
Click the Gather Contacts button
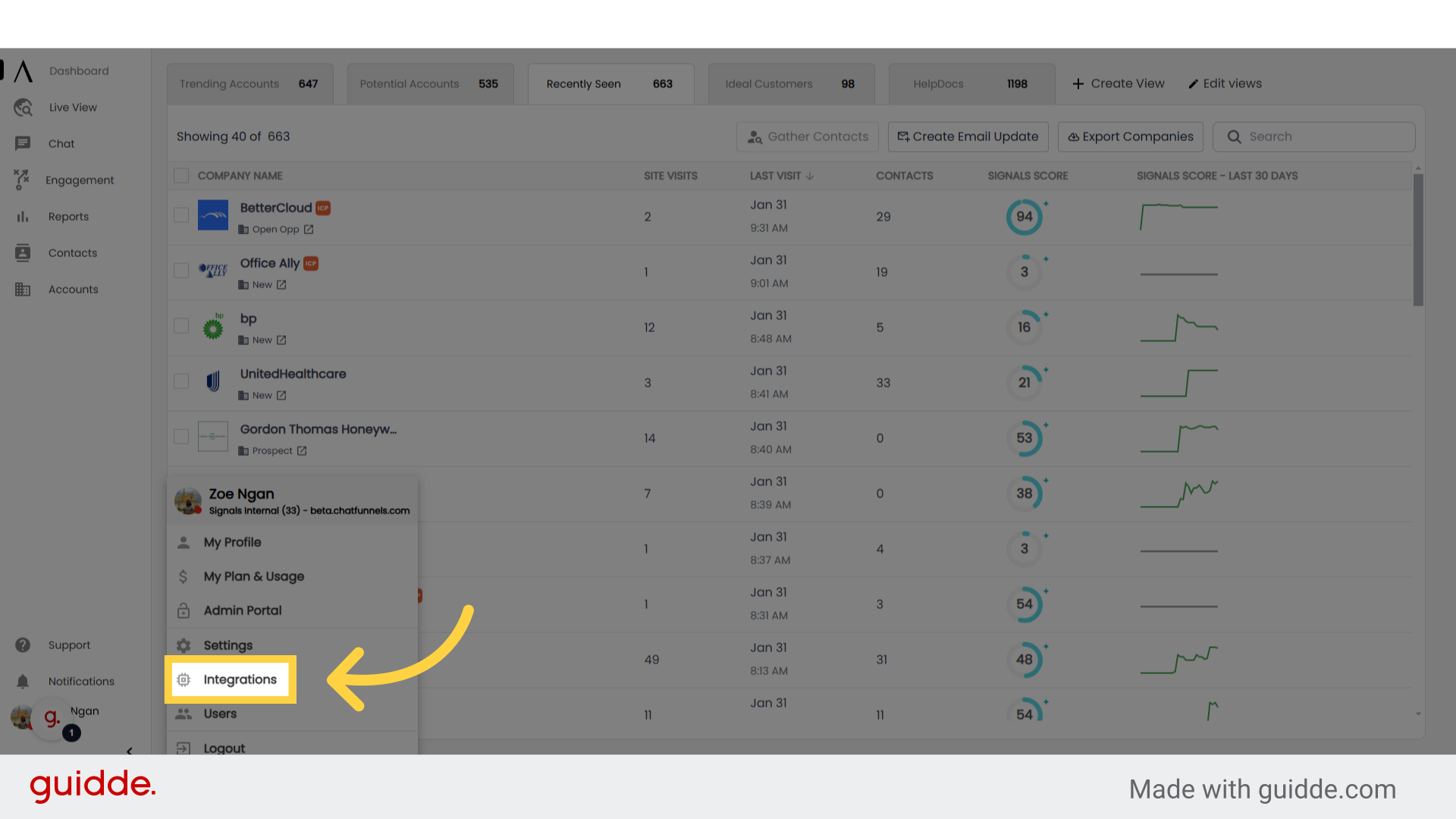pos(808,136)
